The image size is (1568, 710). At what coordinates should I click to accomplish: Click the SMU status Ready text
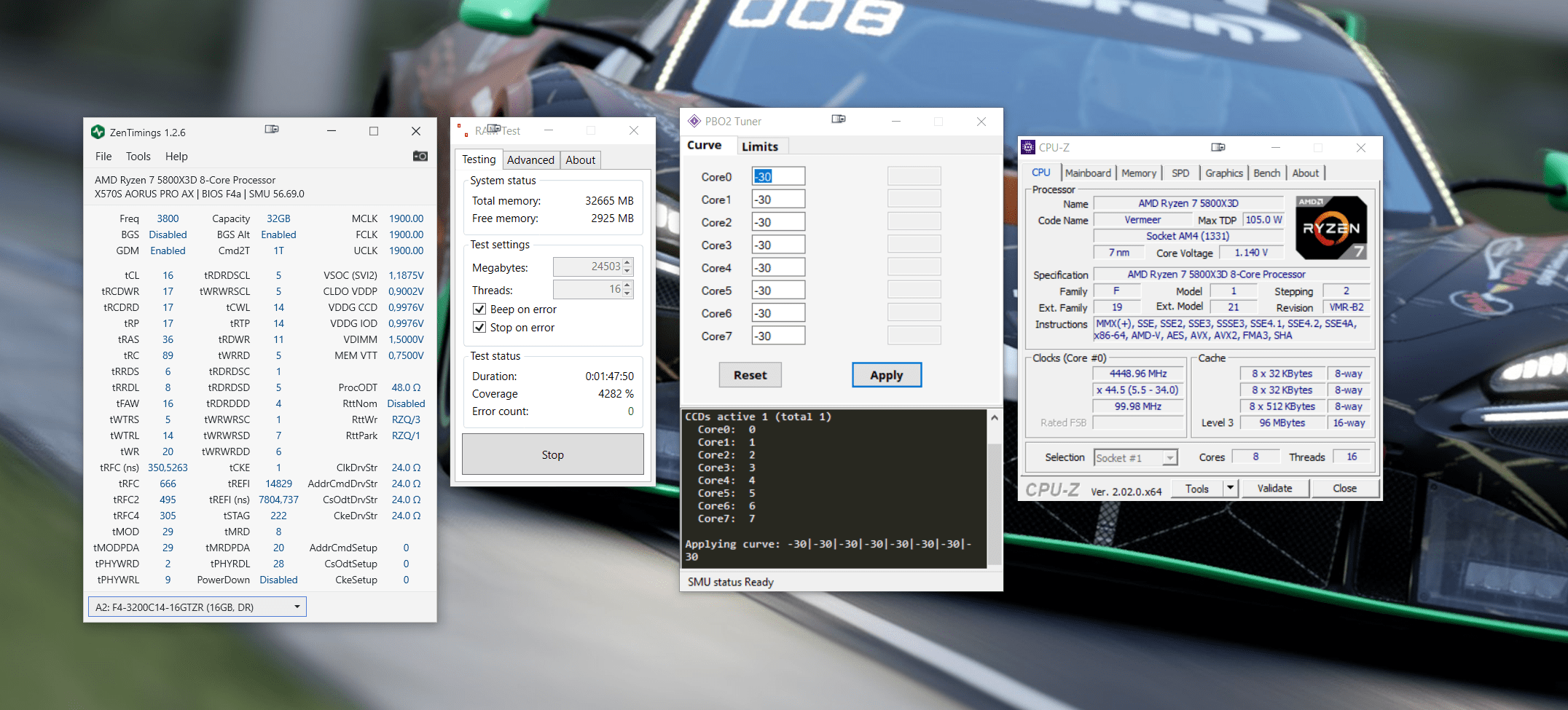pyautogui.click(x=730, y=582)
